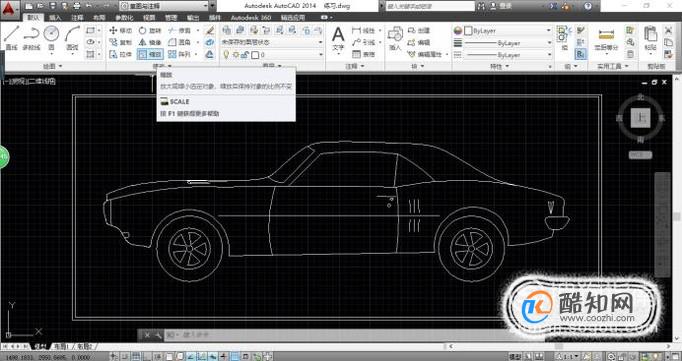
Task: Toggle the layer lock icon
Action: 246,55
